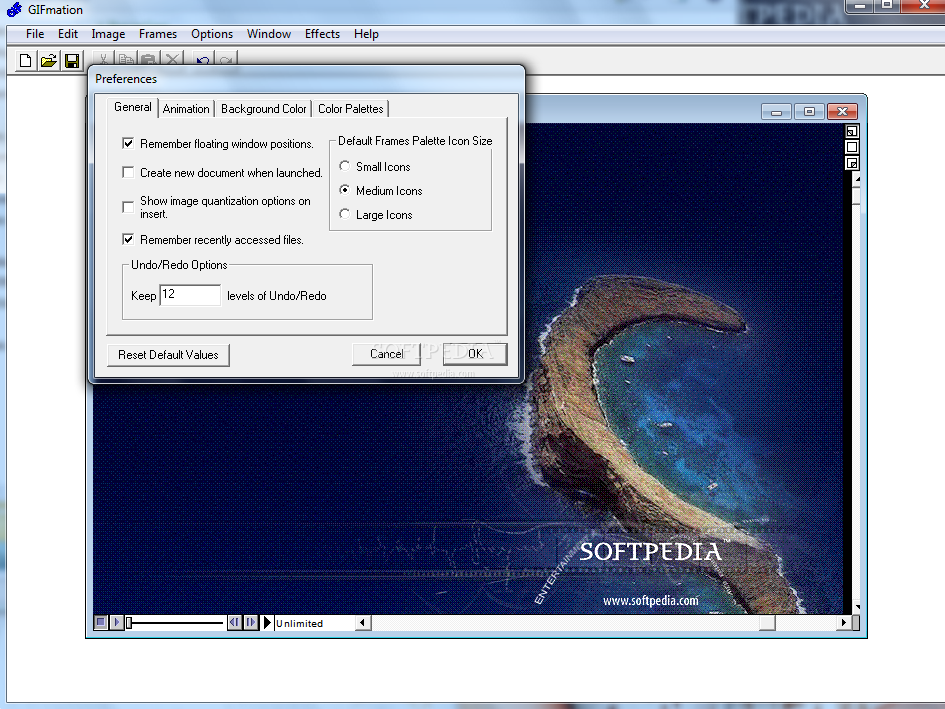945x709 pixels.
Task: Click the Paste clipboard toolbar icon
Action: click(x=149, y=59)
